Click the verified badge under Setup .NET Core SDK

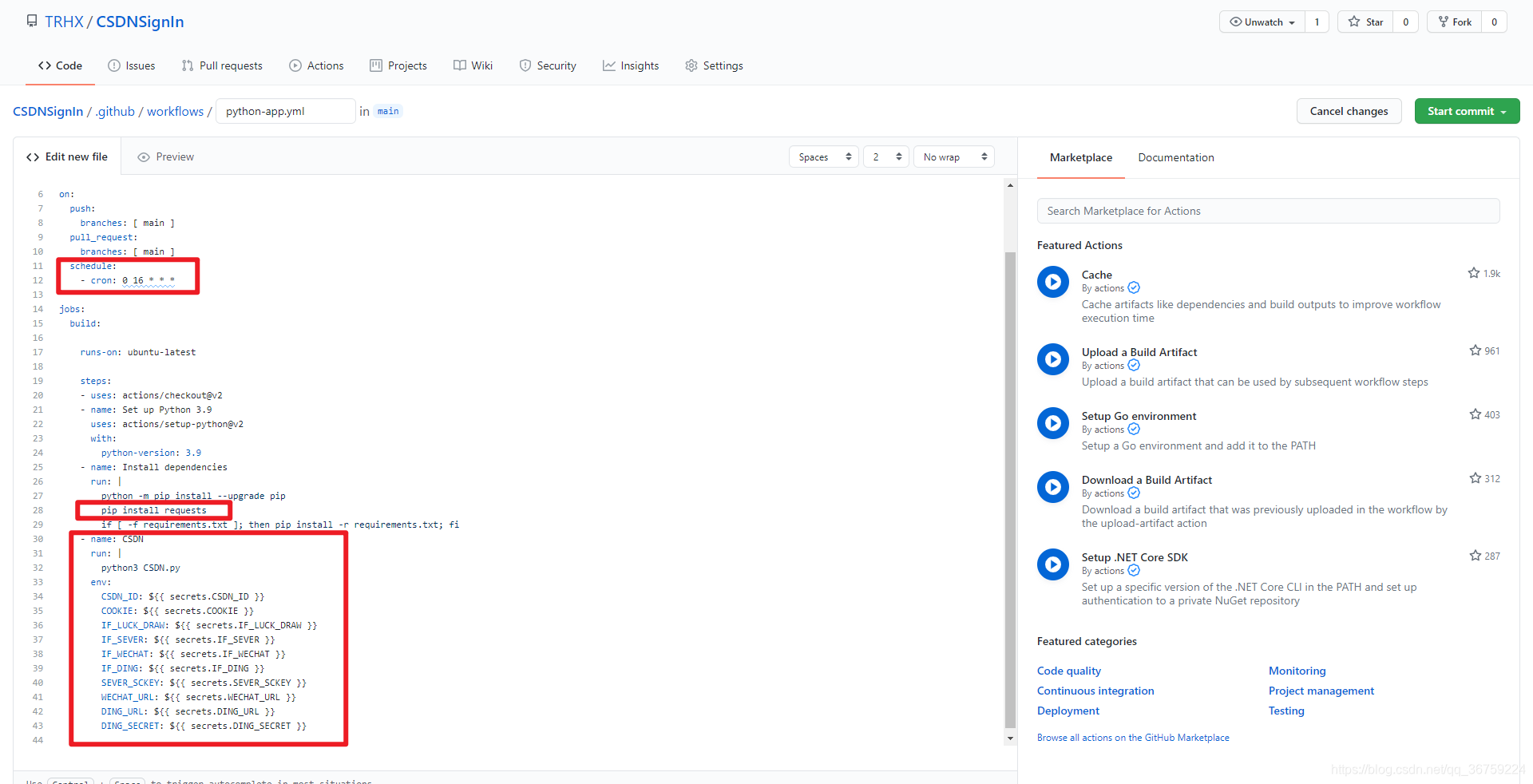pos(1134,571)
